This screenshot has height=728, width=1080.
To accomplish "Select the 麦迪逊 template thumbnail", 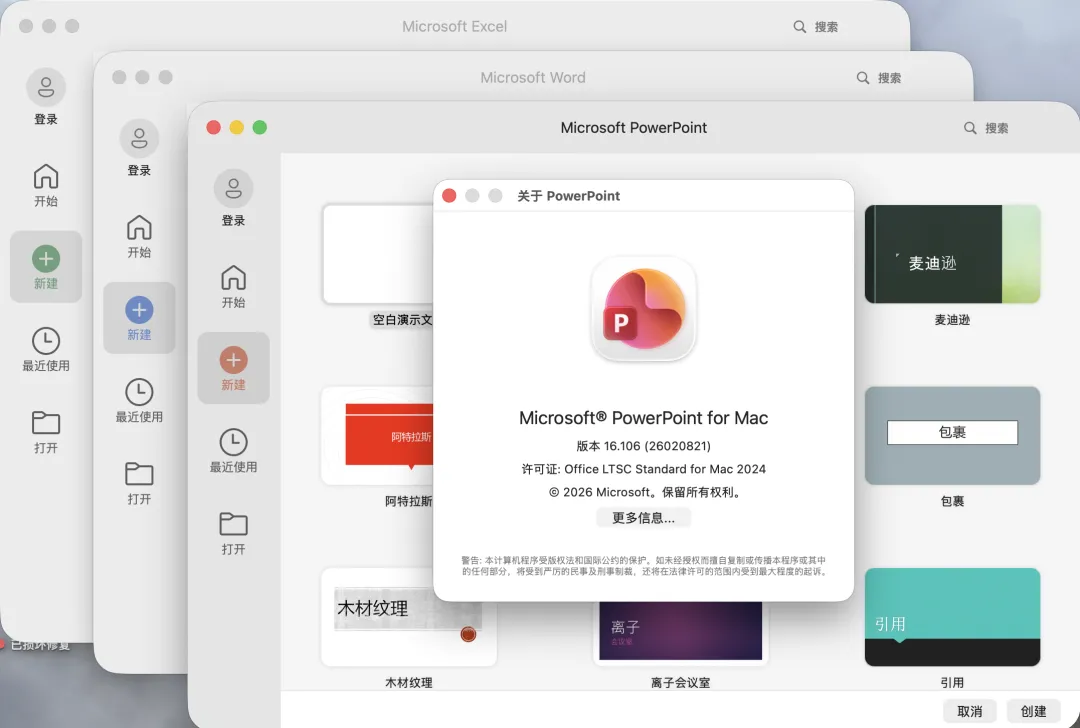I will pos(952,254).
